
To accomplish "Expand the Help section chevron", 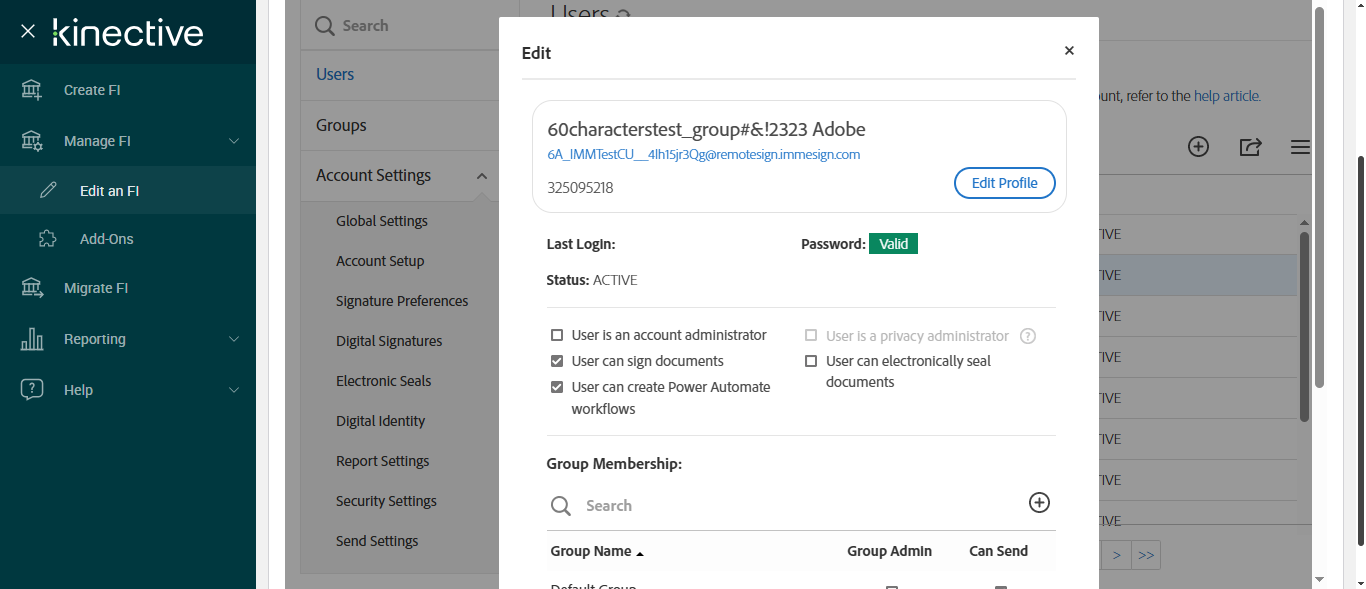I will point(234,390).
